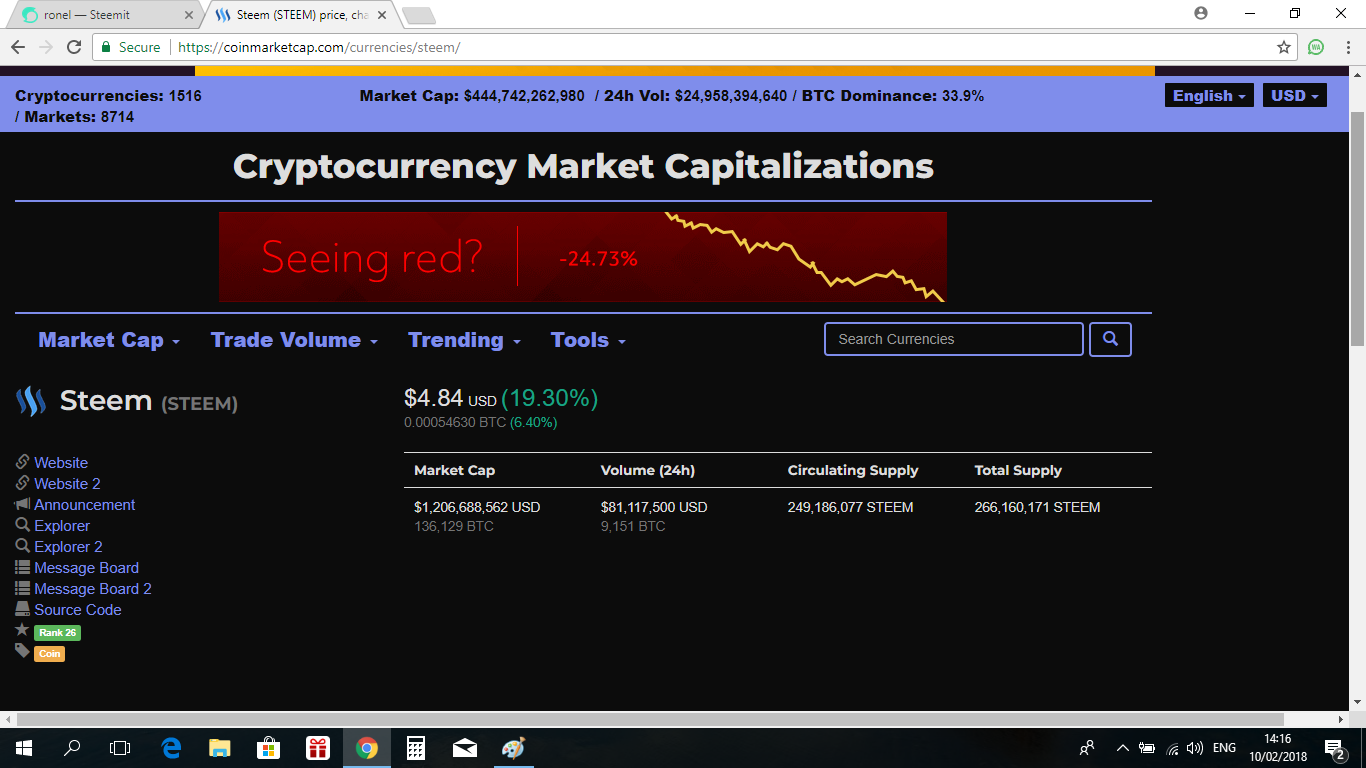Click the browser address bar URL
The width and height of the screenshot is (1366, 768).
tap(319, 47)
